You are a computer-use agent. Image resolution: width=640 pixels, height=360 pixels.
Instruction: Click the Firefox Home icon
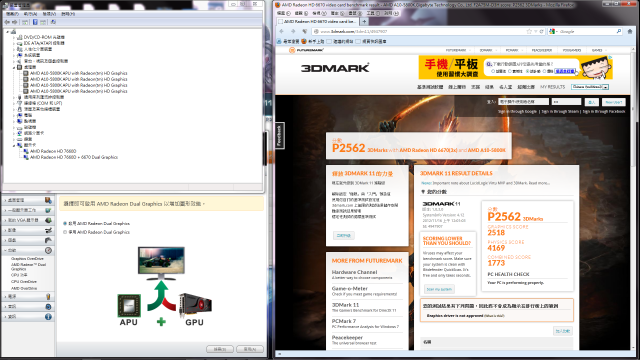pyautogui.click(x=630, y=31)
